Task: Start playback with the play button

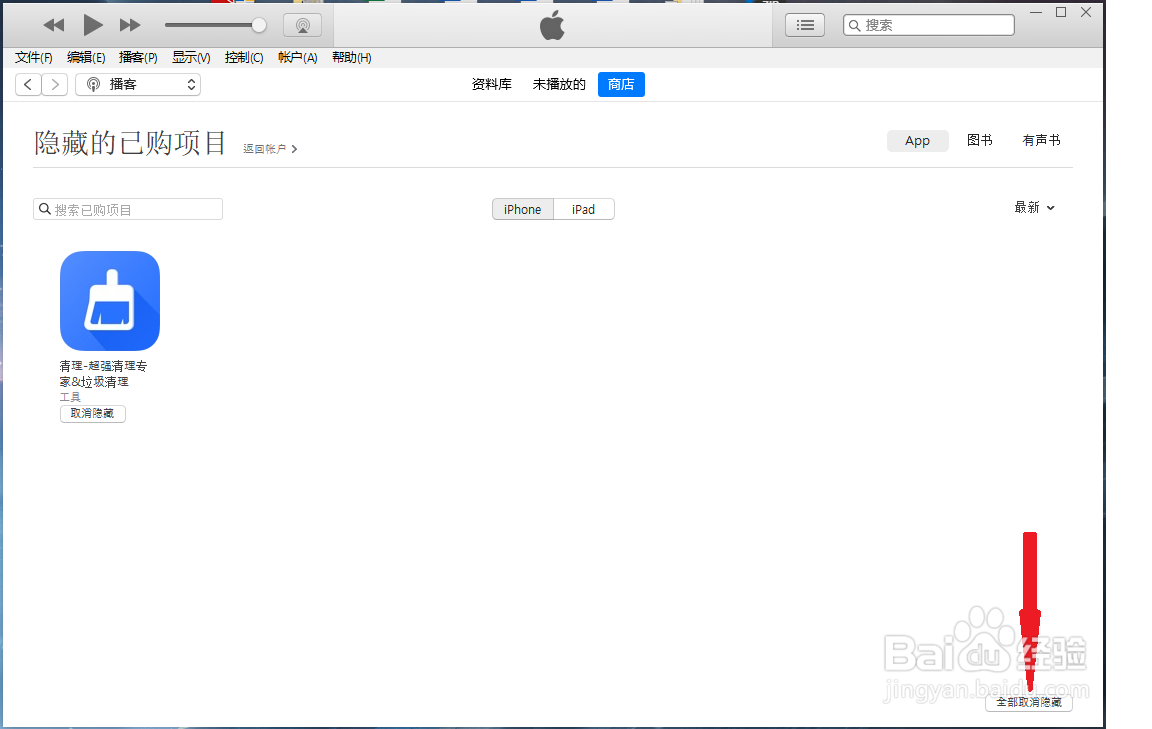Action: 93,25
